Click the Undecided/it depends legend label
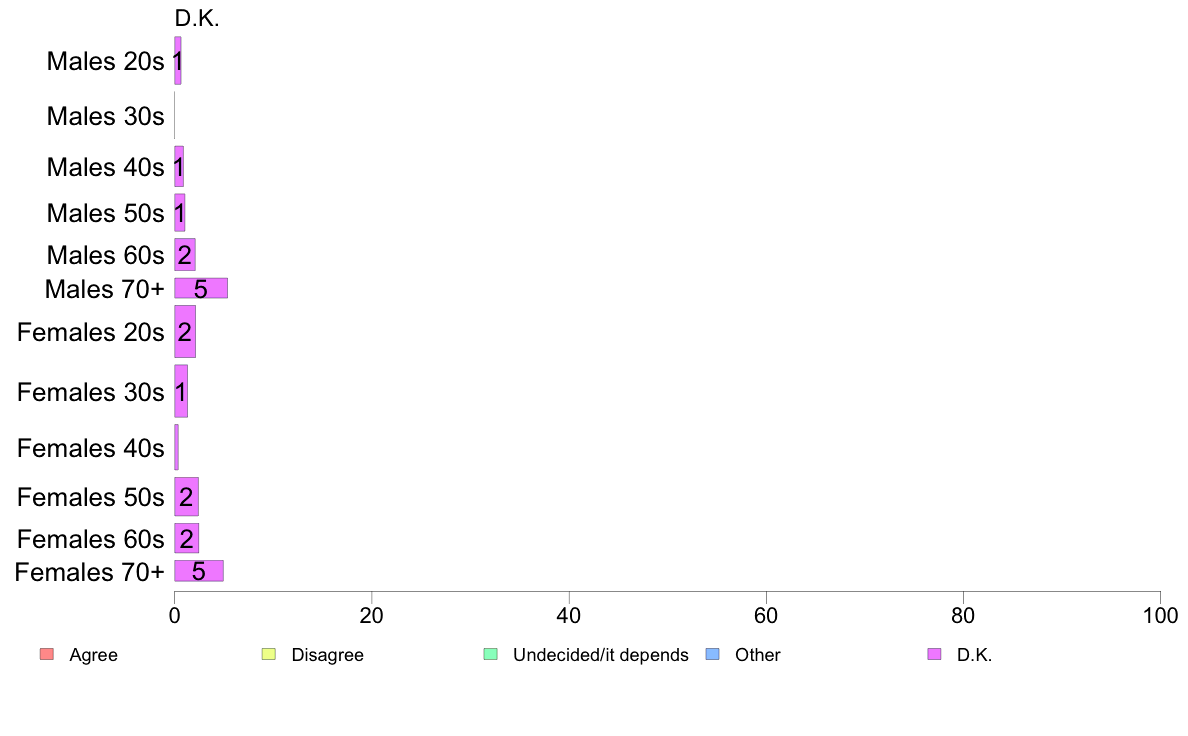Viewport: 1188px width, 736px height. click(601, 655)
